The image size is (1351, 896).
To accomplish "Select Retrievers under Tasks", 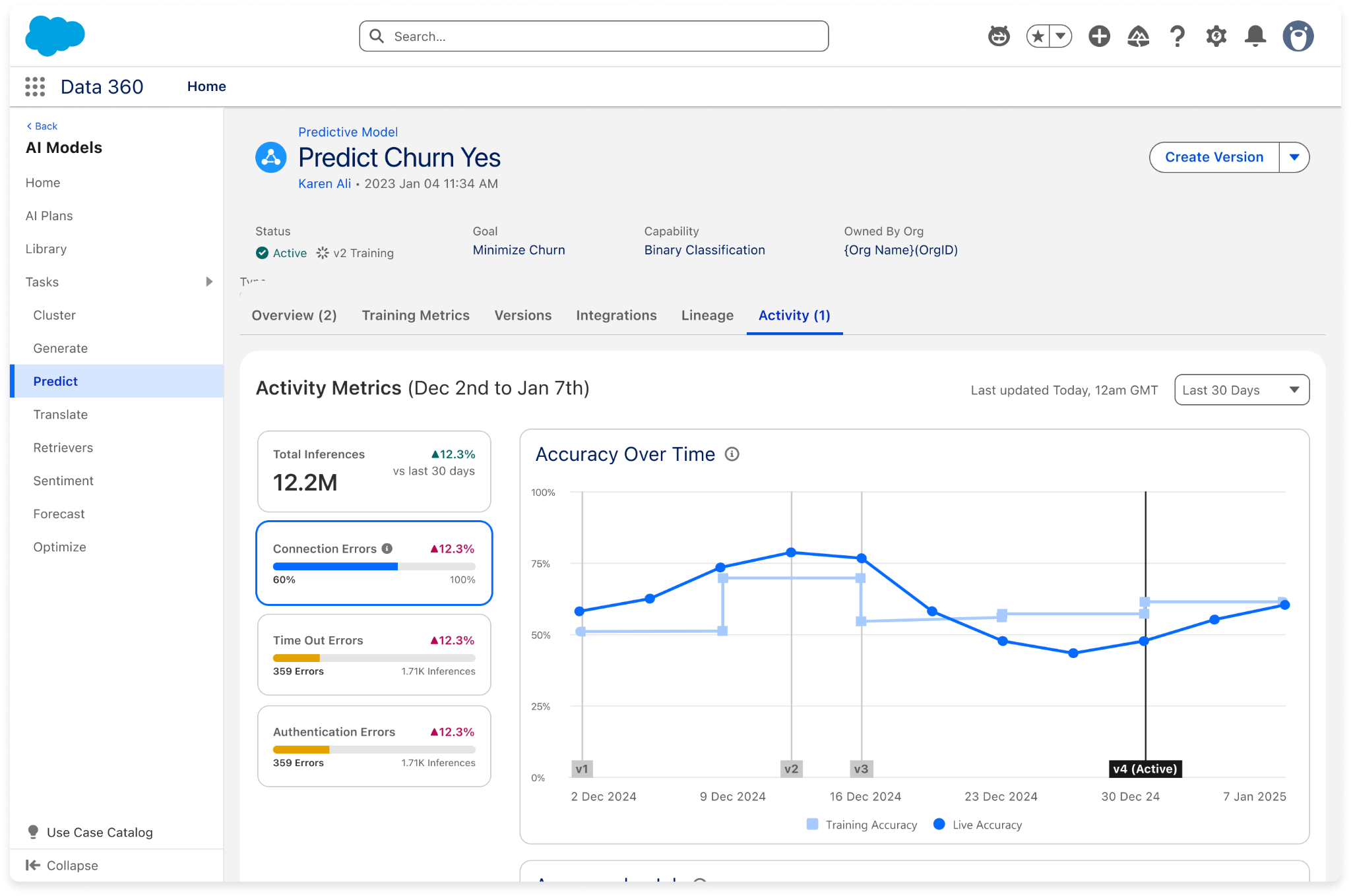I will point(117,448).
